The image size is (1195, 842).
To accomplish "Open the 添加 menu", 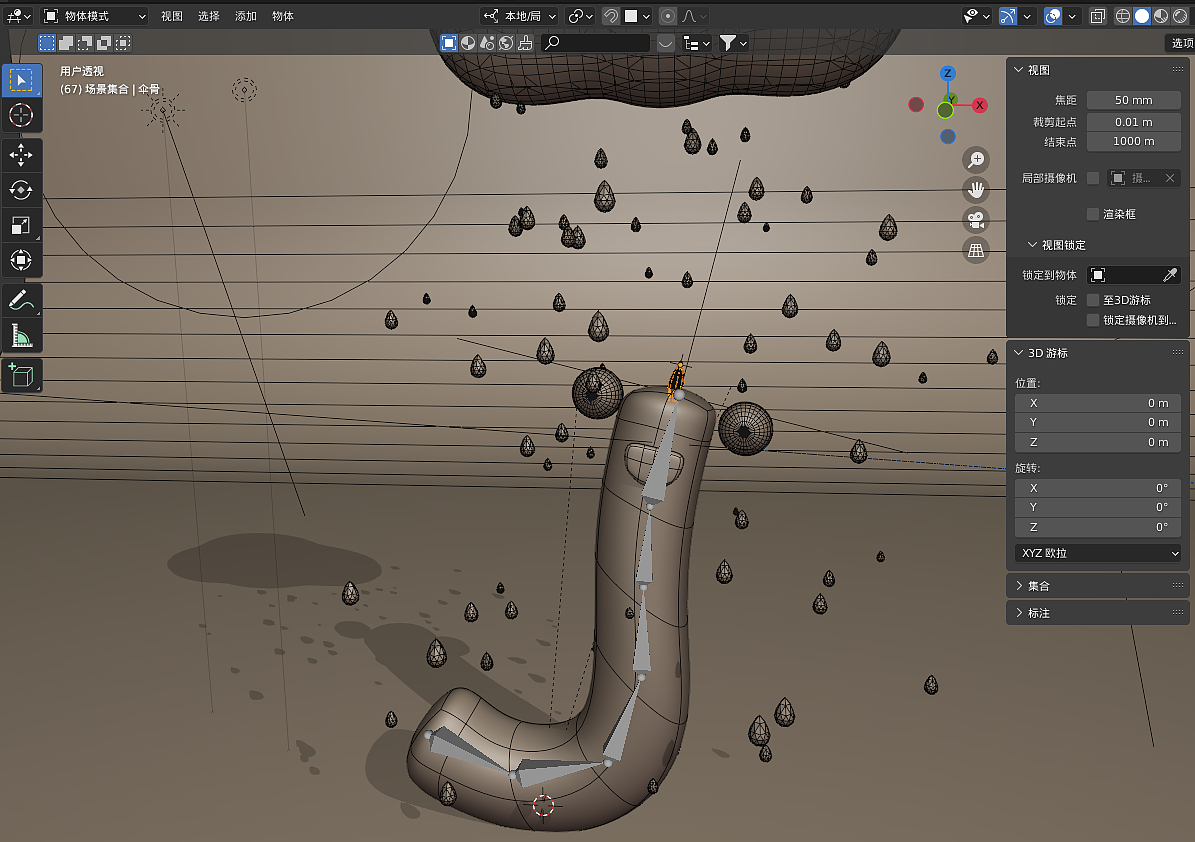I will 245,16.
